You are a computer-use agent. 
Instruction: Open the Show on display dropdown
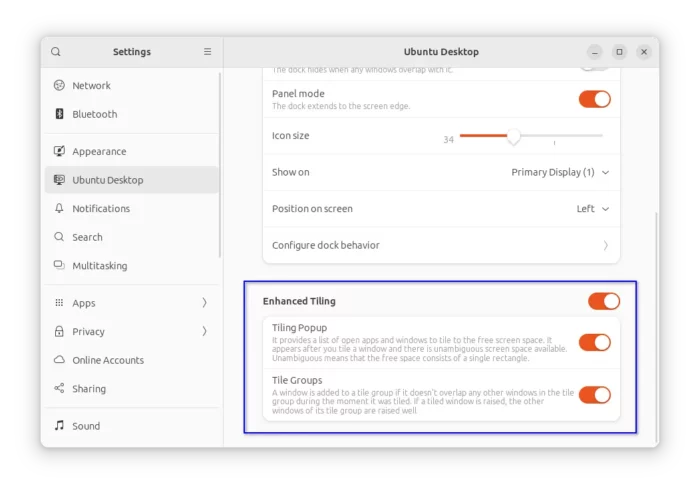[x=560, y=172]
